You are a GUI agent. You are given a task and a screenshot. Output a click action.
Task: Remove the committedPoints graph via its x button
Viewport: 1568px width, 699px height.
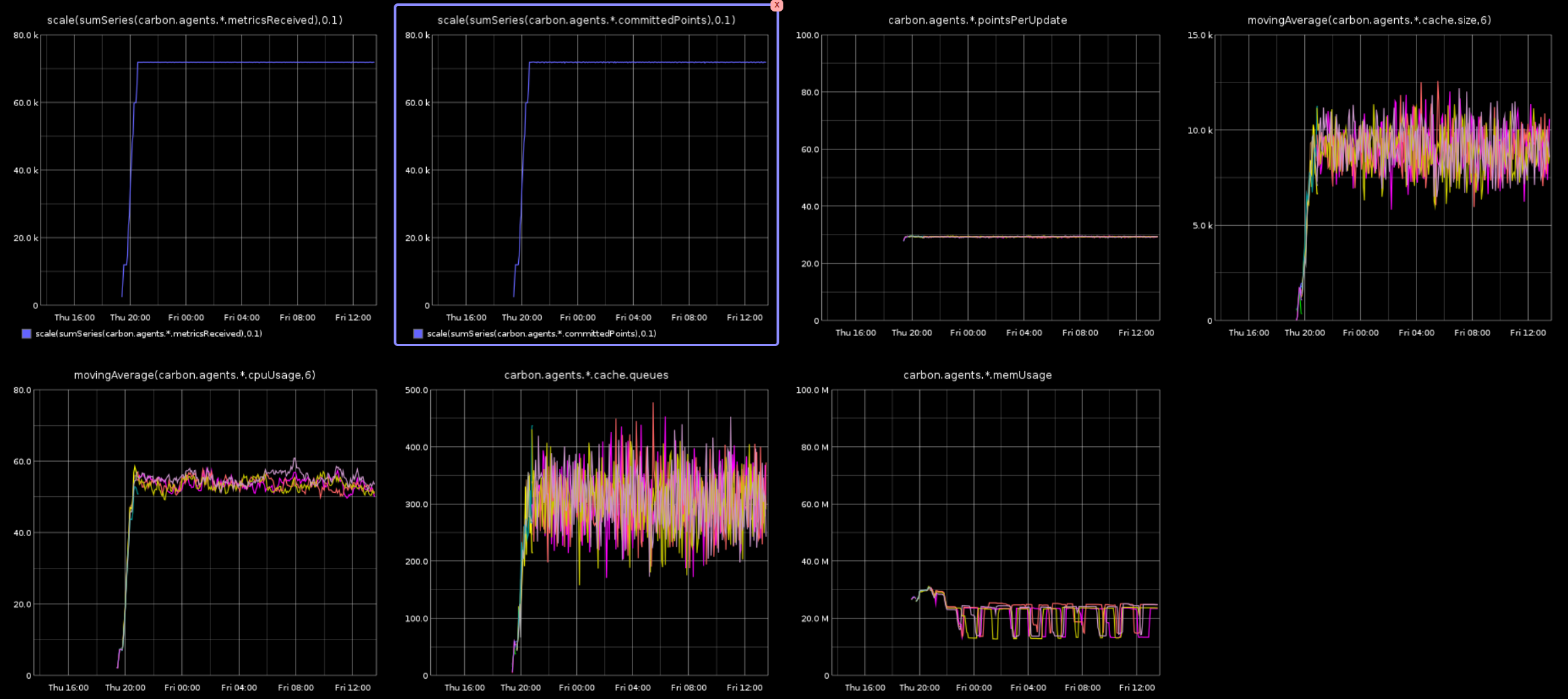(777, 5)
